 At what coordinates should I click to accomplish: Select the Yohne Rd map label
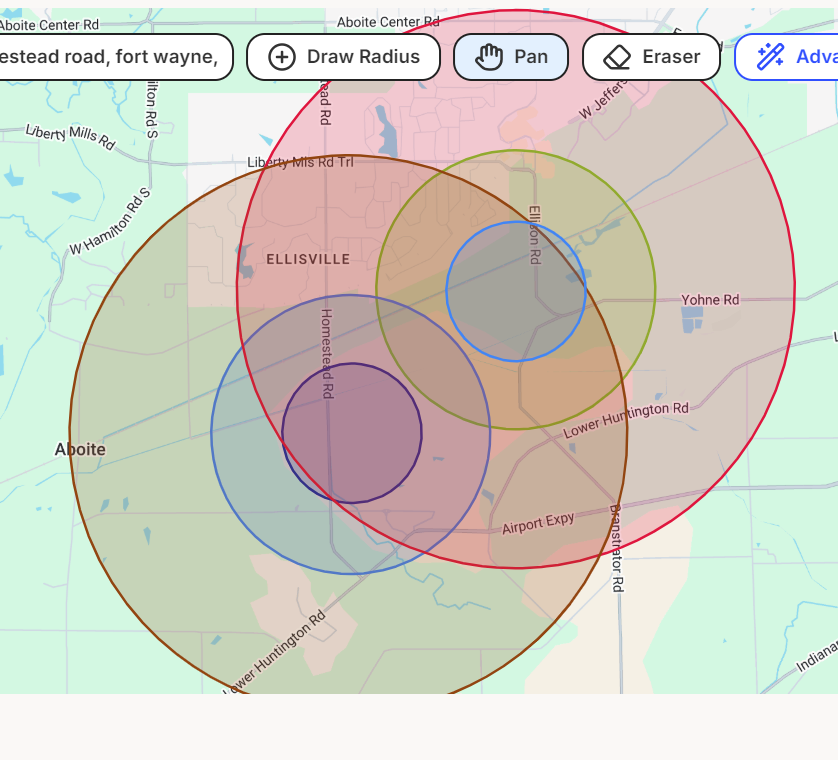710,300
